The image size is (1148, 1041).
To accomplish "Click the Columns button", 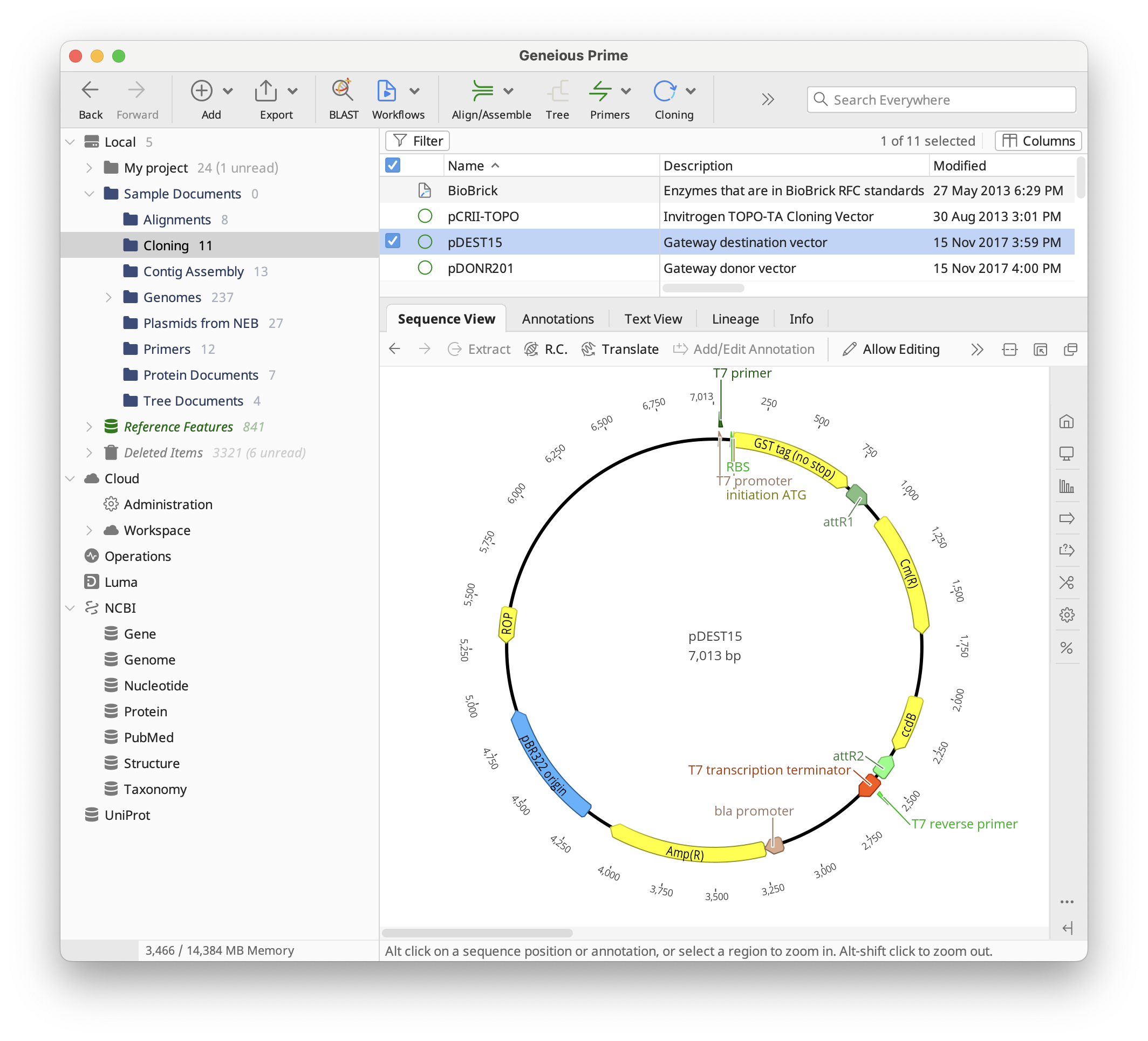I will 1037,141.
